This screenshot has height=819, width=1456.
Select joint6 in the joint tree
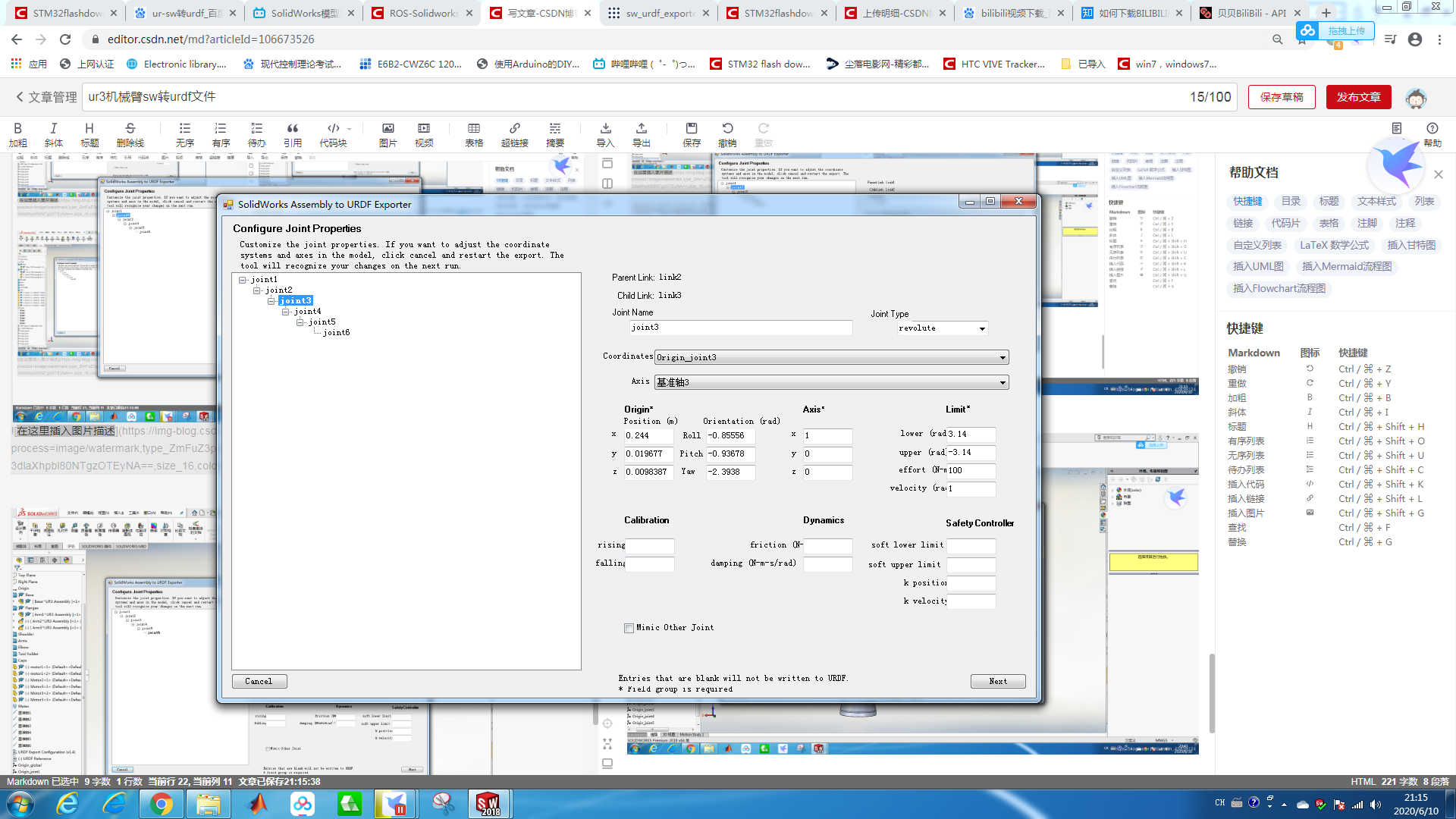(336, 333)
